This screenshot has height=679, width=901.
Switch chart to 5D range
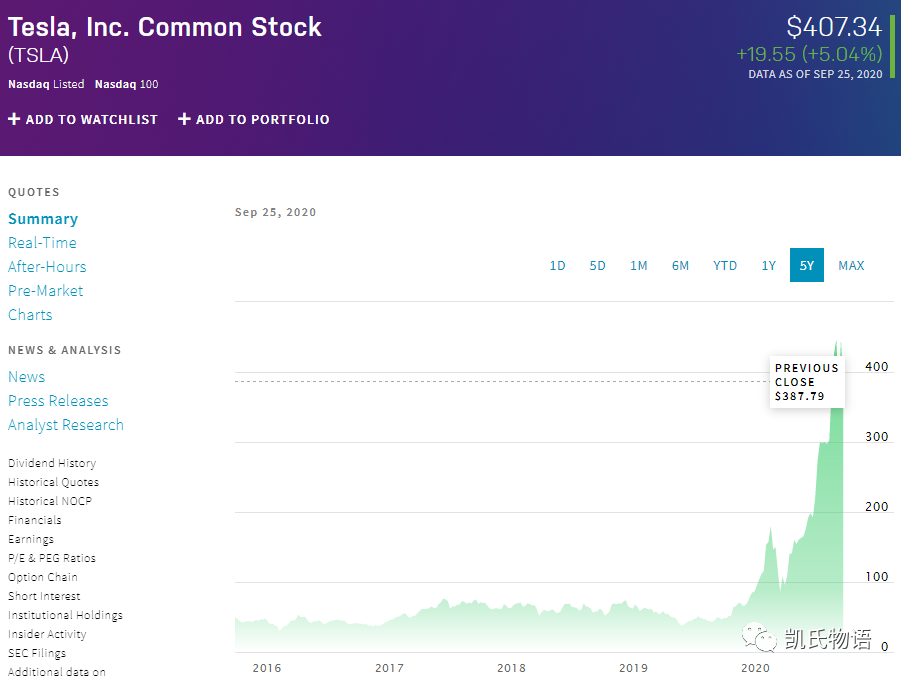point(597,265)
